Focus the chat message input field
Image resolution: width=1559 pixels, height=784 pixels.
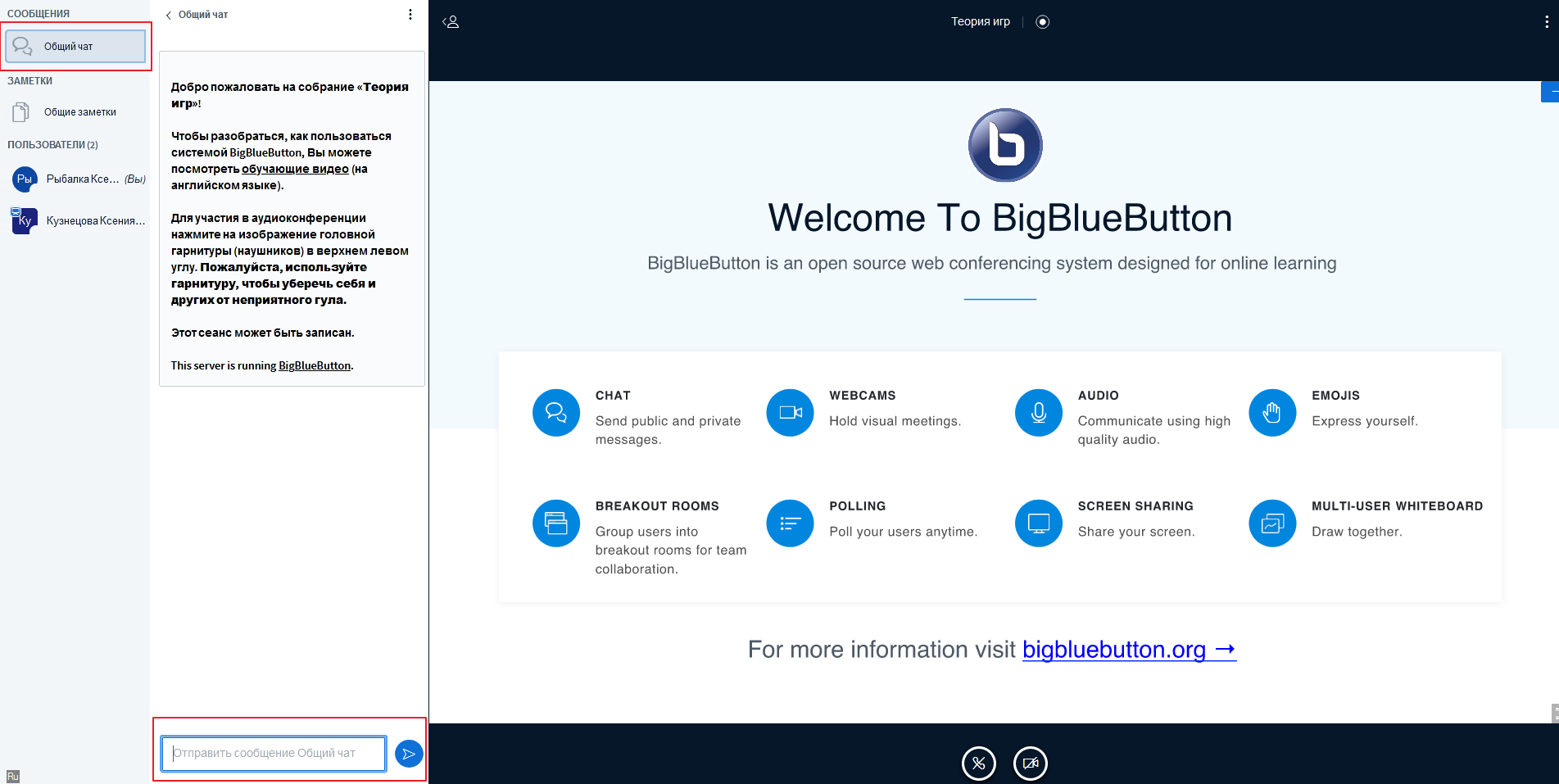coord(274,754)
